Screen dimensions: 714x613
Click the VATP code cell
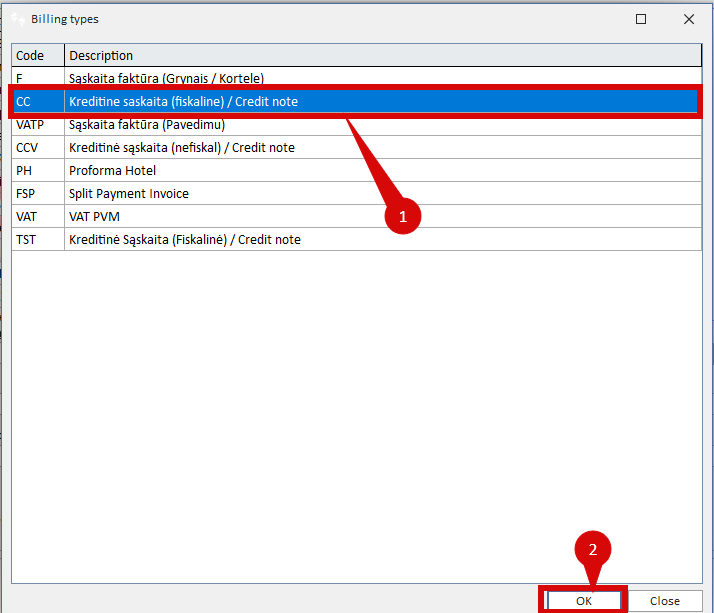(x=38, y=125)
